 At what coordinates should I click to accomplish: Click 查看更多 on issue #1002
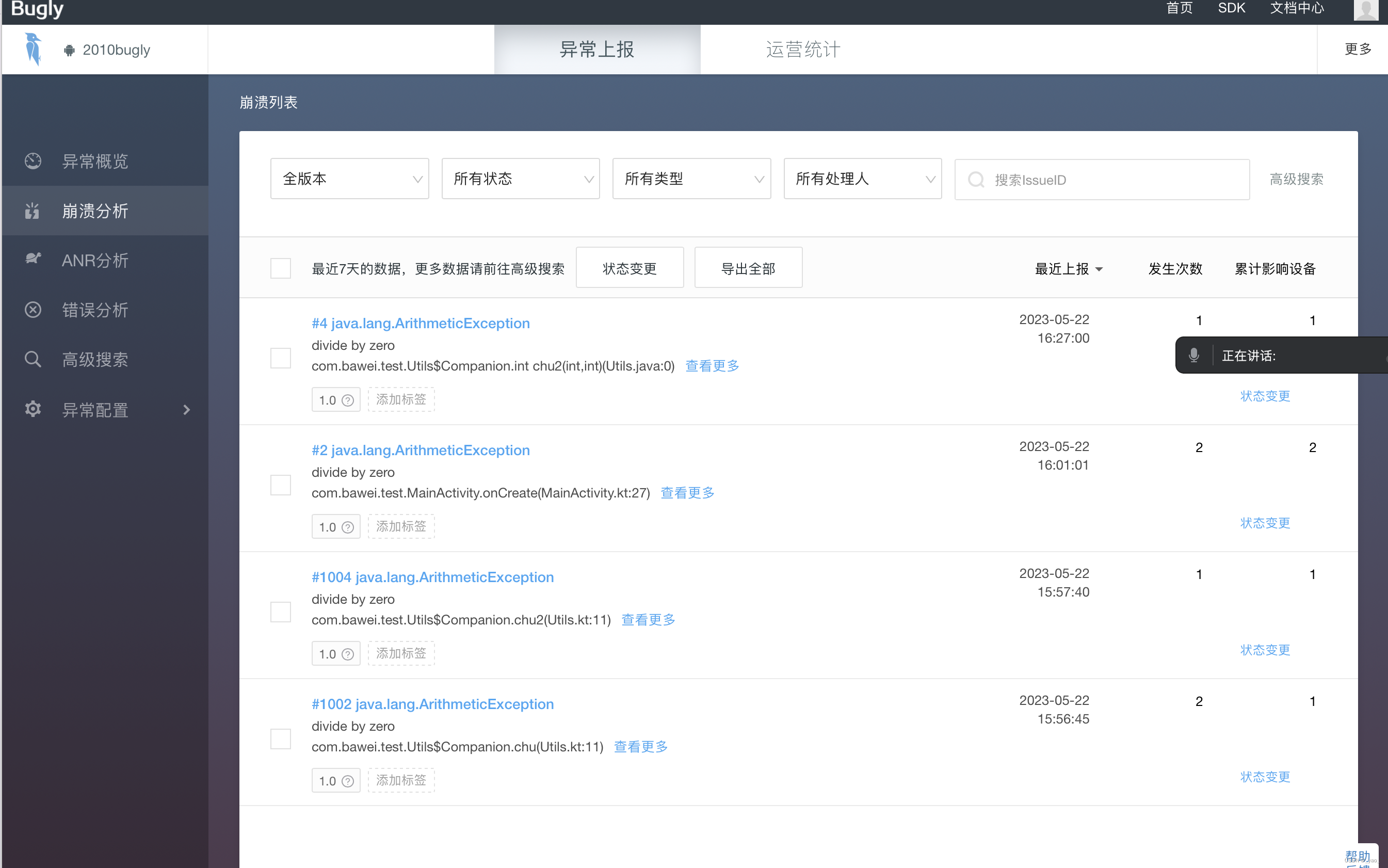pos(641,746)
